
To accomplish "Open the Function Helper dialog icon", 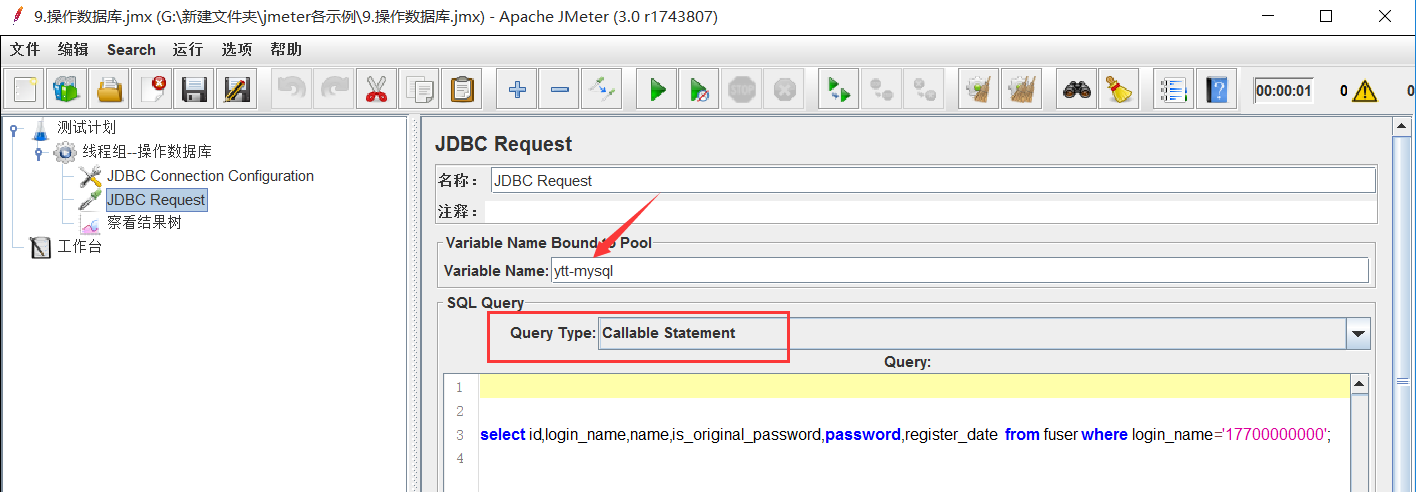I will tap(1173, 89).
